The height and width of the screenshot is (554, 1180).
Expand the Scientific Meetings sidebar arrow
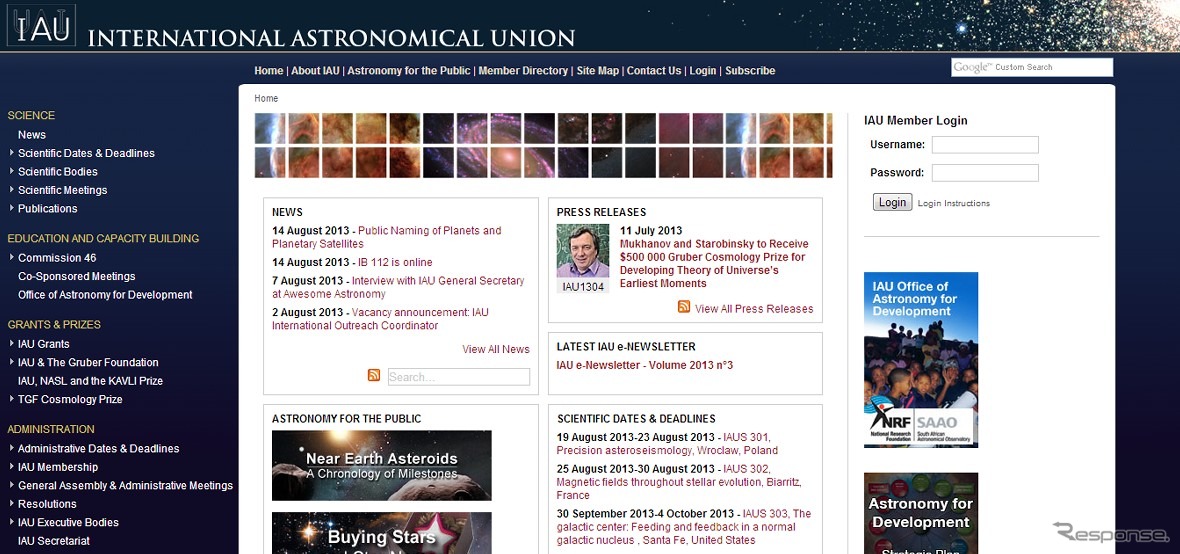(12, 190)
